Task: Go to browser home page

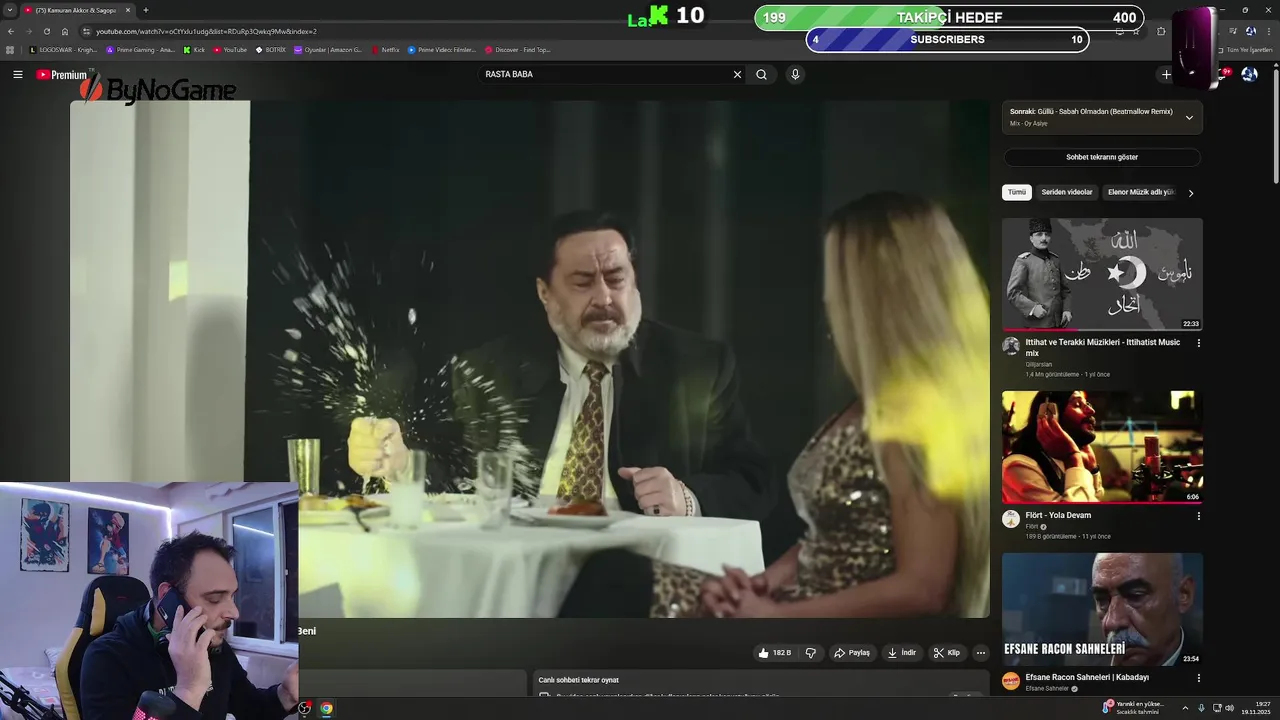Action: click(x=65, y=31)
